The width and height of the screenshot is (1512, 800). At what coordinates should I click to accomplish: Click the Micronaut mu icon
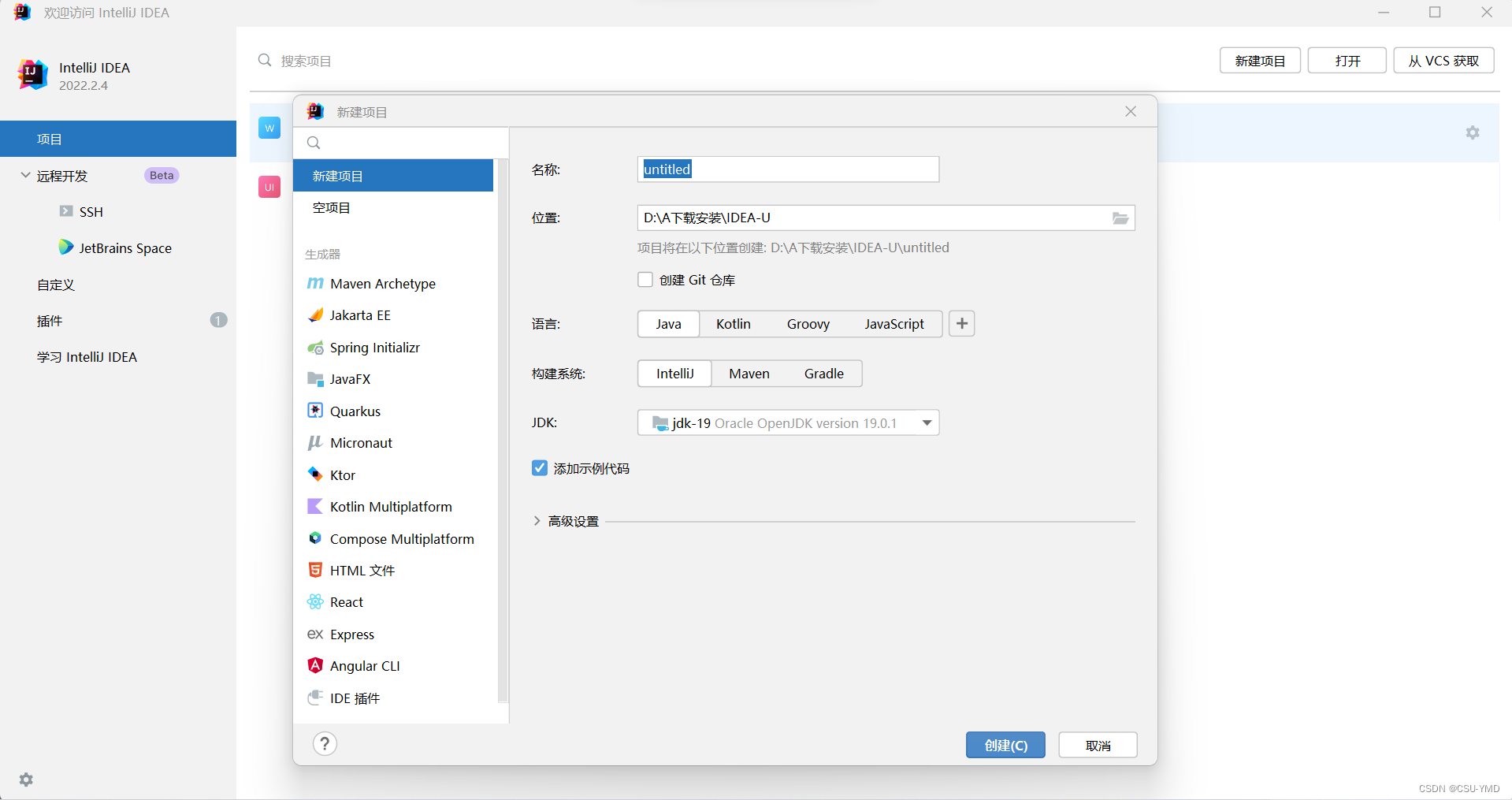pos(315,443)
